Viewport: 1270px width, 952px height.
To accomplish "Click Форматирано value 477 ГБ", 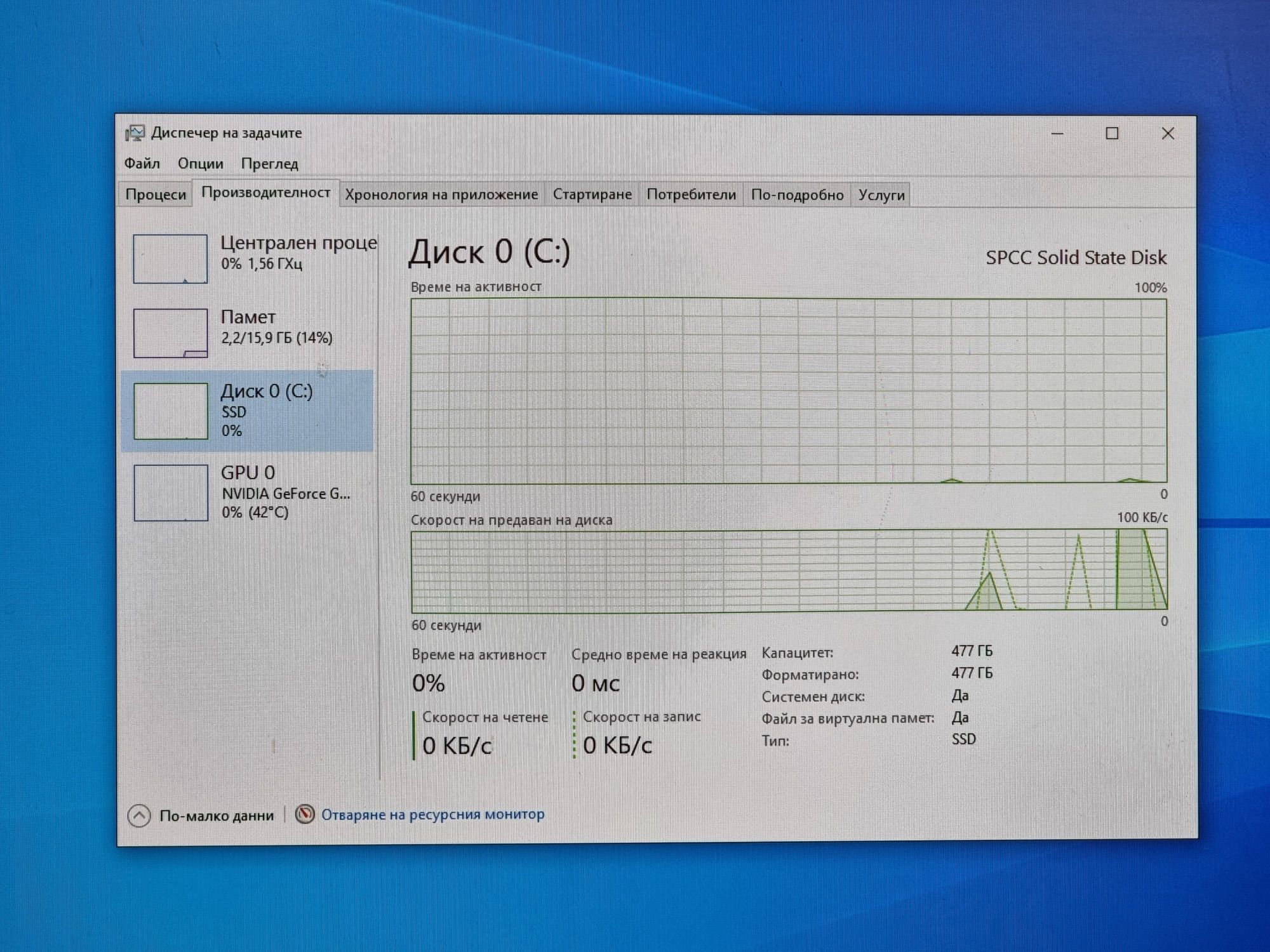I will (972, 673).
